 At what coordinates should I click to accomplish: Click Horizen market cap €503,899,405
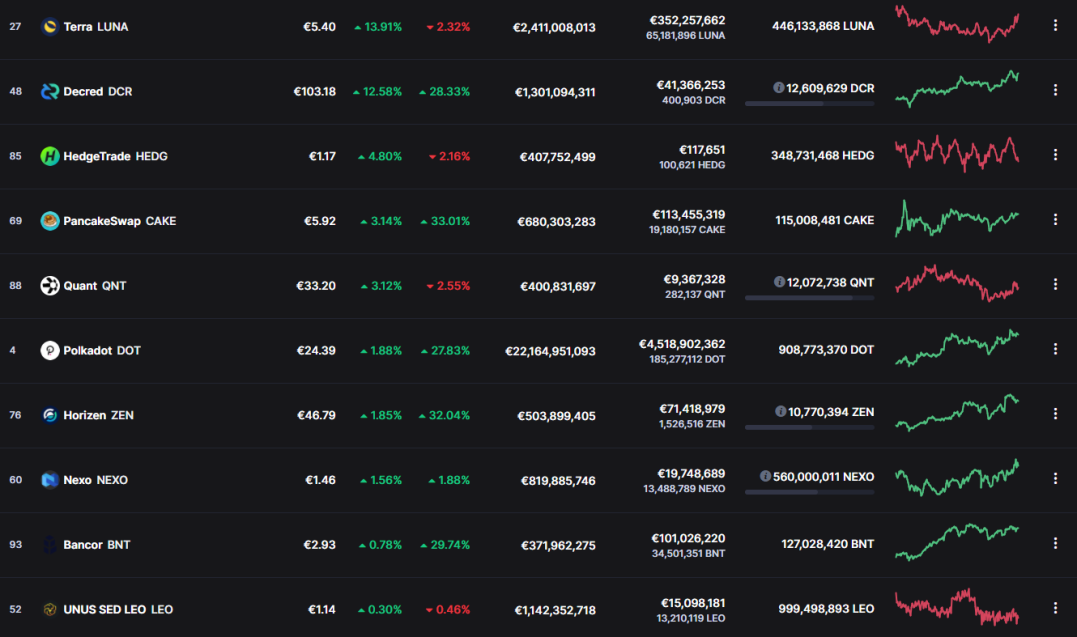(x=556, y=416)
